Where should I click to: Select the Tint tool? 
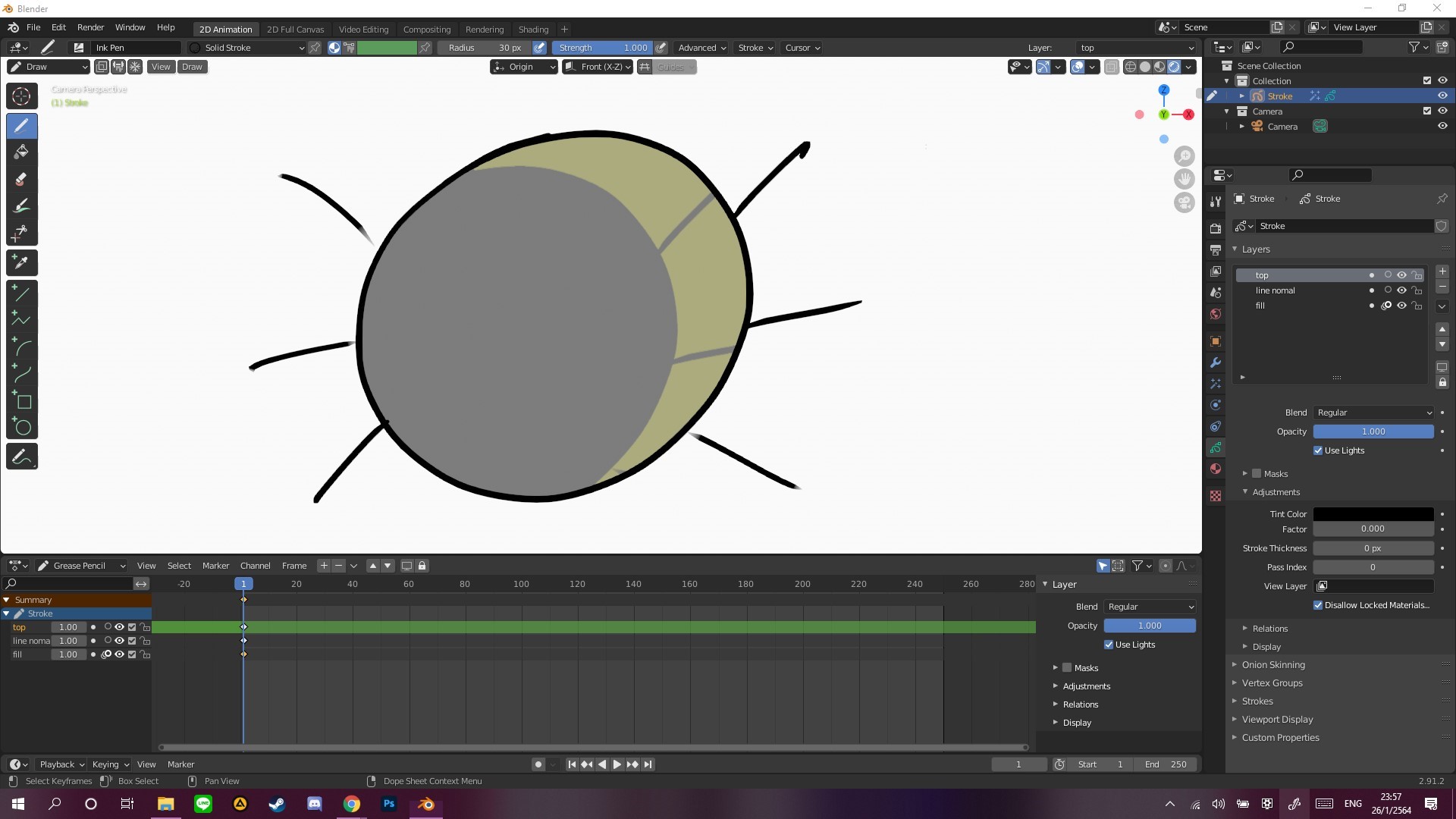(22, 206)
